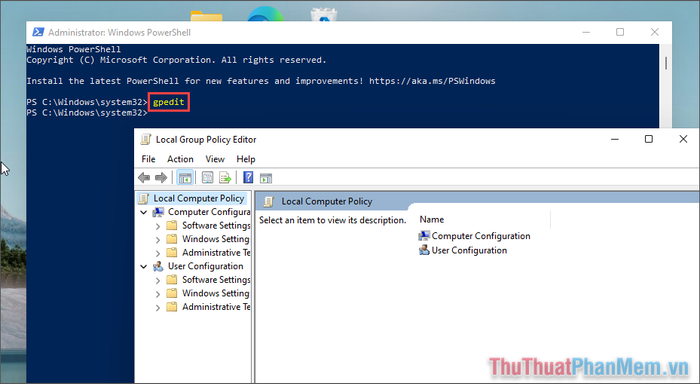
Task: Click the Local Computer Policy header in right pane
Action: [x=327, y=201]
